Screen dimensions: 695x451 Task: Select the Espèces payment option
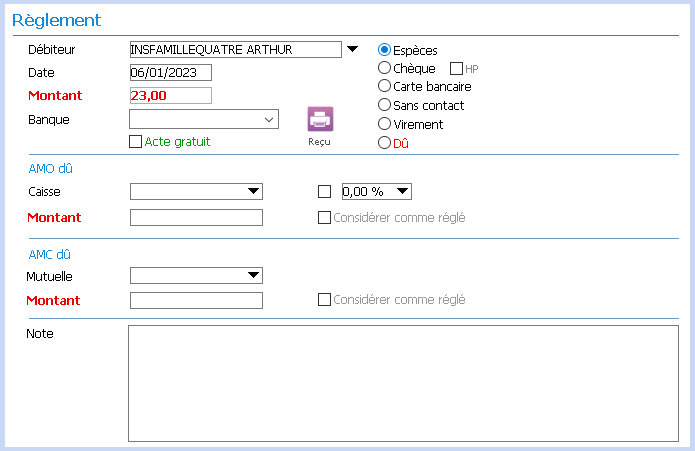point(384,50)
